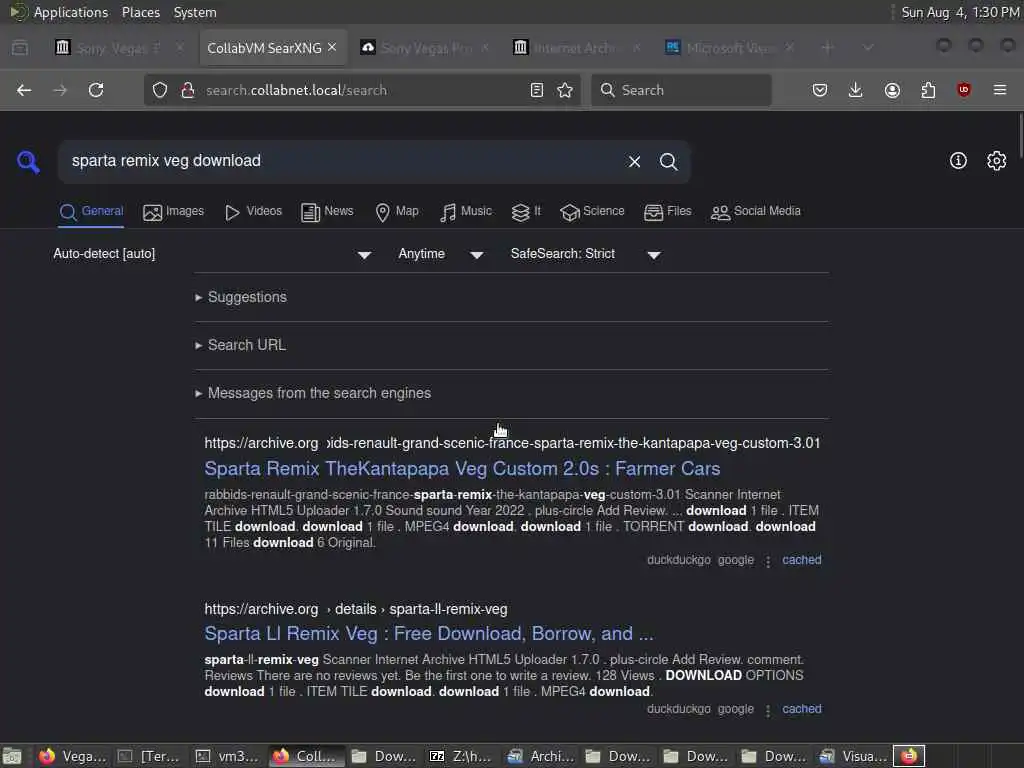Image resolution: width=1024 pixels, height=768 pixels.
Task: Switch to the Map search category
Action: 397,212
